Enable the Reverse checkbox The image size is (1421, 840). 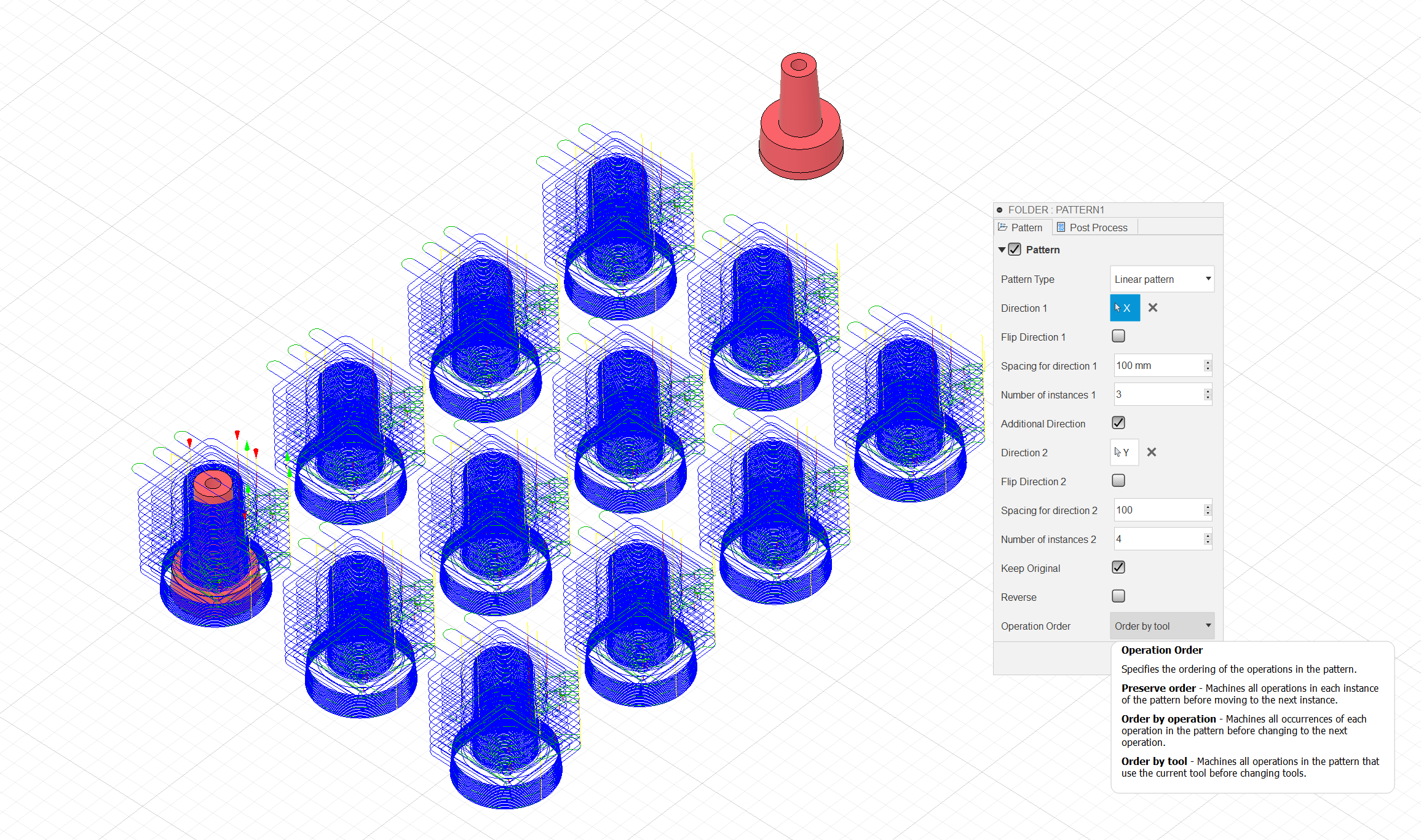[1118, 596]
